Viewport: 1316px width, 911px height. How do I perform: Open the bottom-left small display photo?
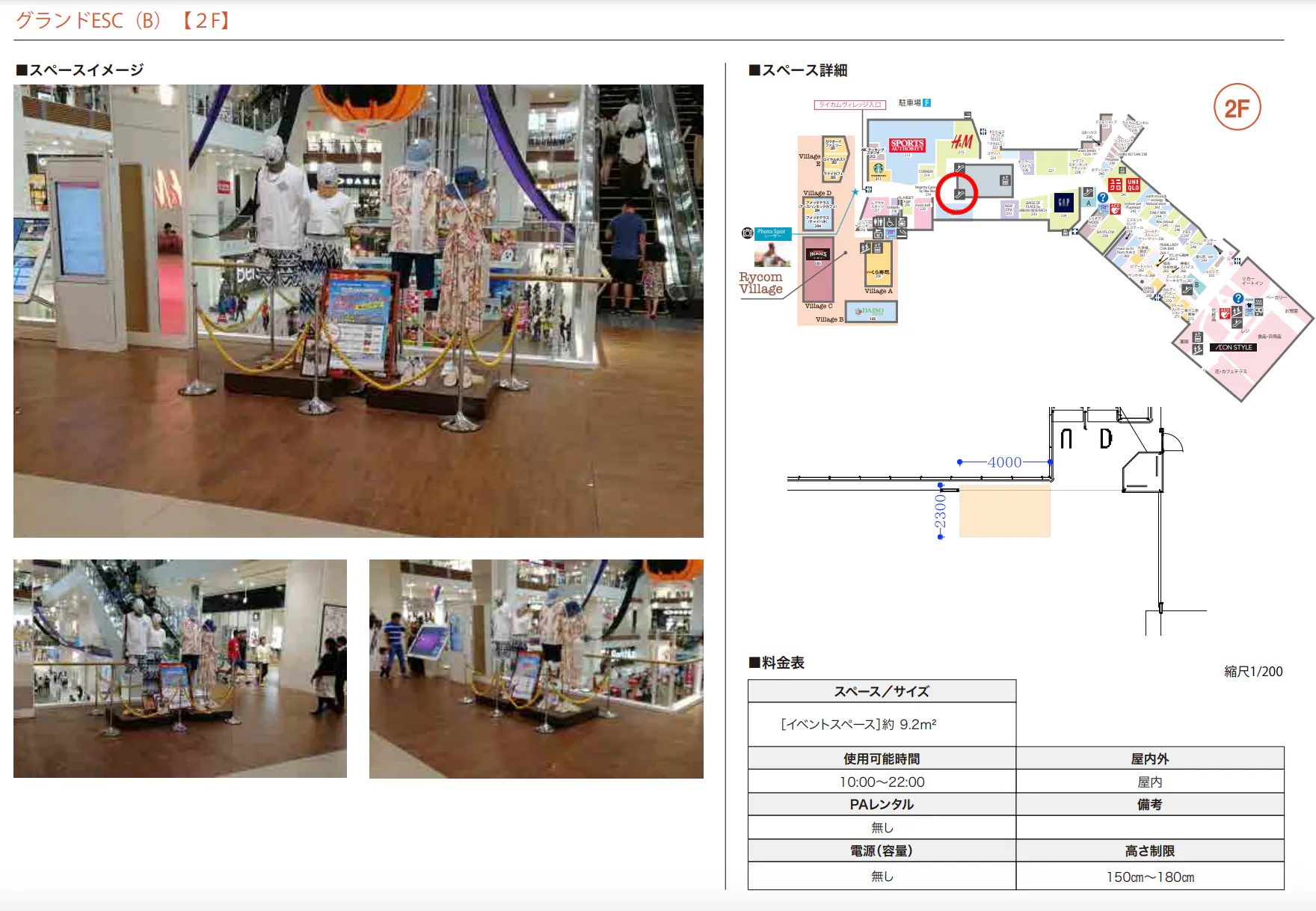click(180, 668)
